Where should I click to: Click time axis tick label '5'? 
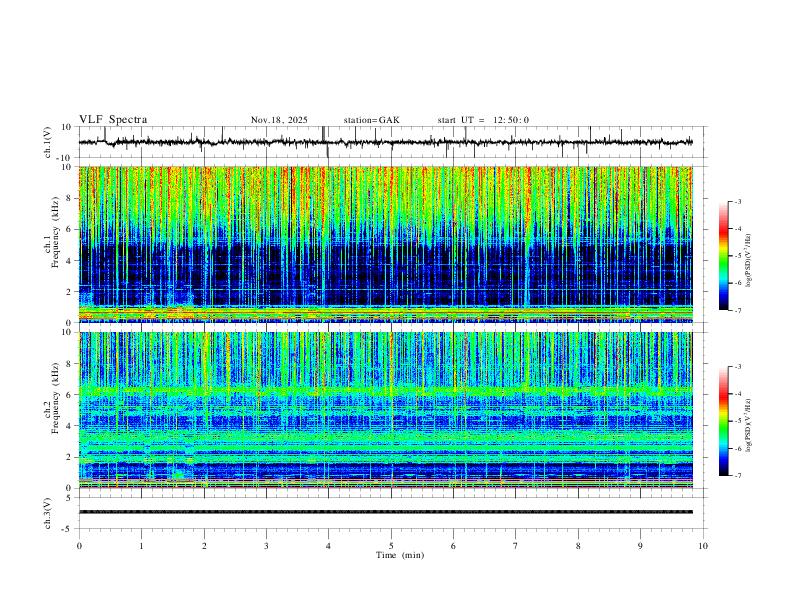coord(391,546)
